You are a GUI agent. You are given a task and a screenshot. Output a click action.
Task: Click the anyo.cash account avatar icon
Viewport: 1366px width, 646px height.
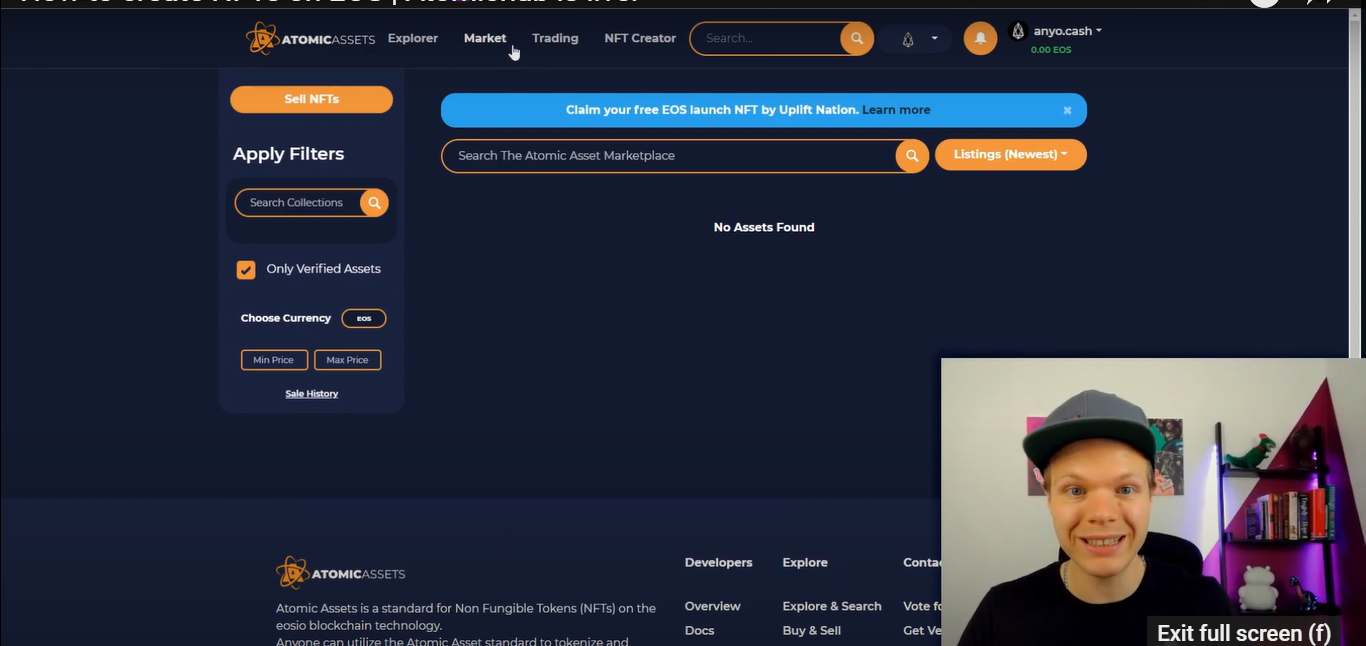[1018, 31]
